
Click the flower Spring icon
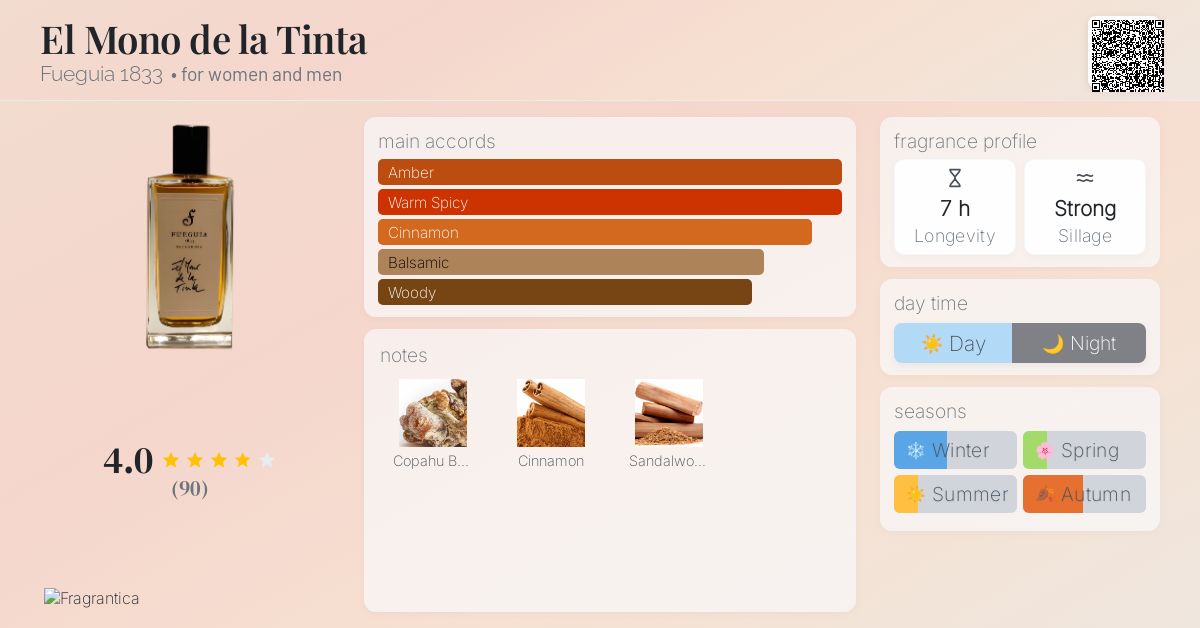(1044, 451)
